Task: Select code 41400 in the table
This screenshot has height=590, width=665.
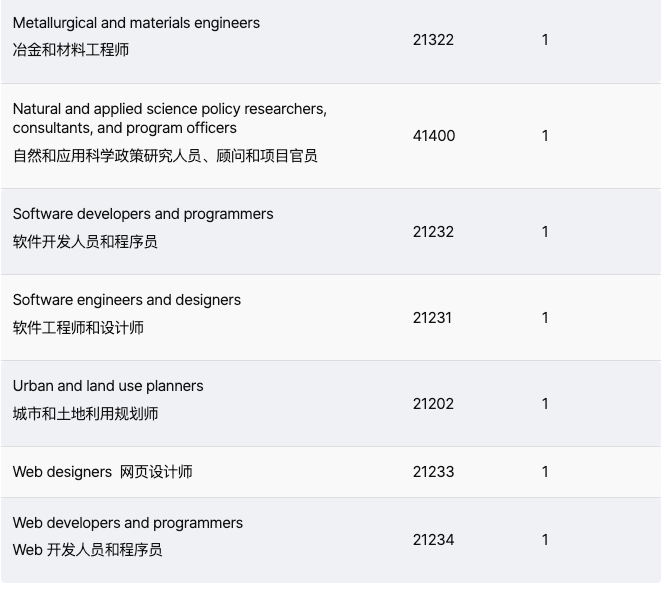Action: point(434,136)
